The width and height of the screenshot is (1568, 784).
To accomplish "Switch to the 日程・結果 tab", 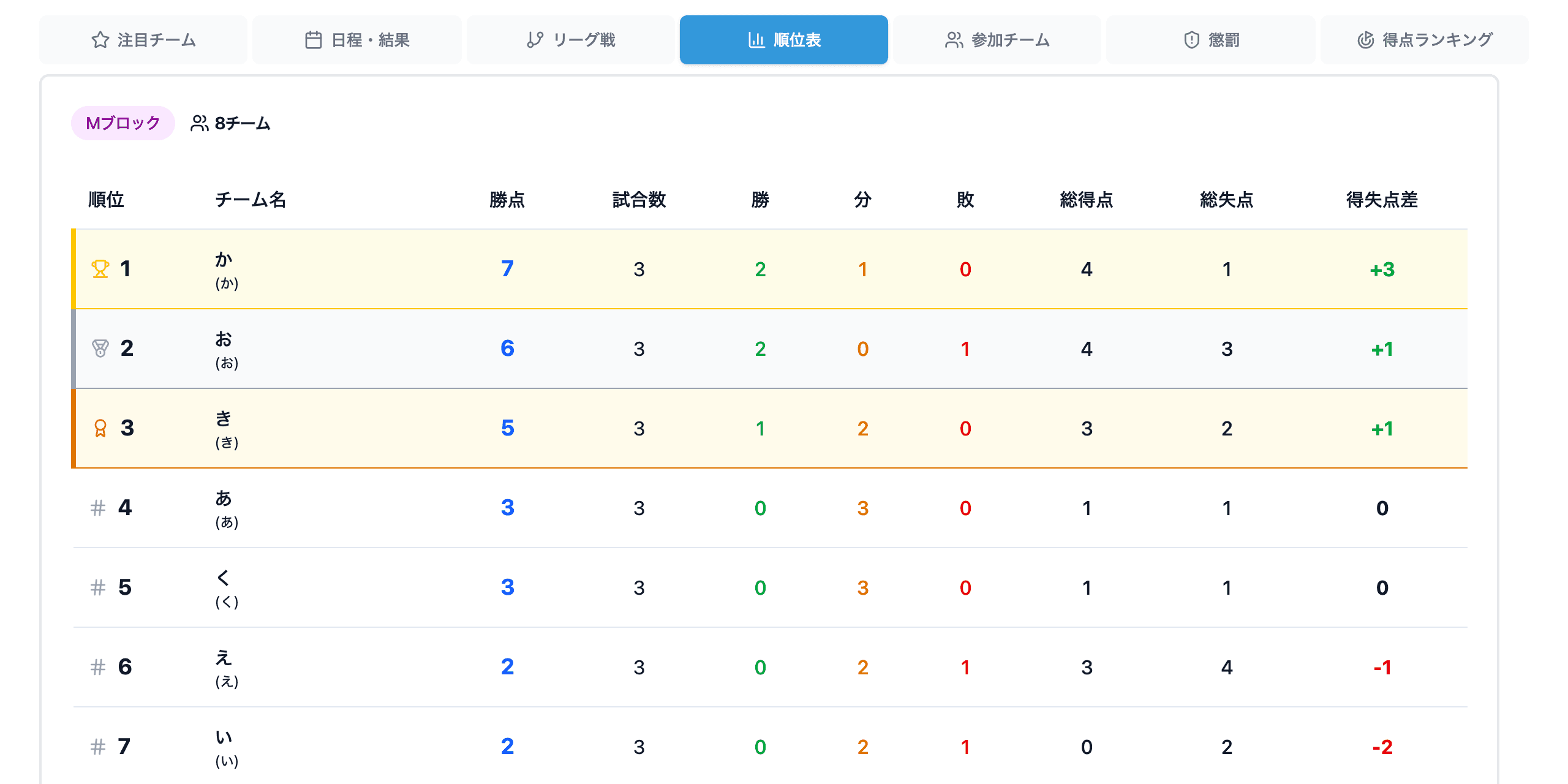I will (356, 40).
